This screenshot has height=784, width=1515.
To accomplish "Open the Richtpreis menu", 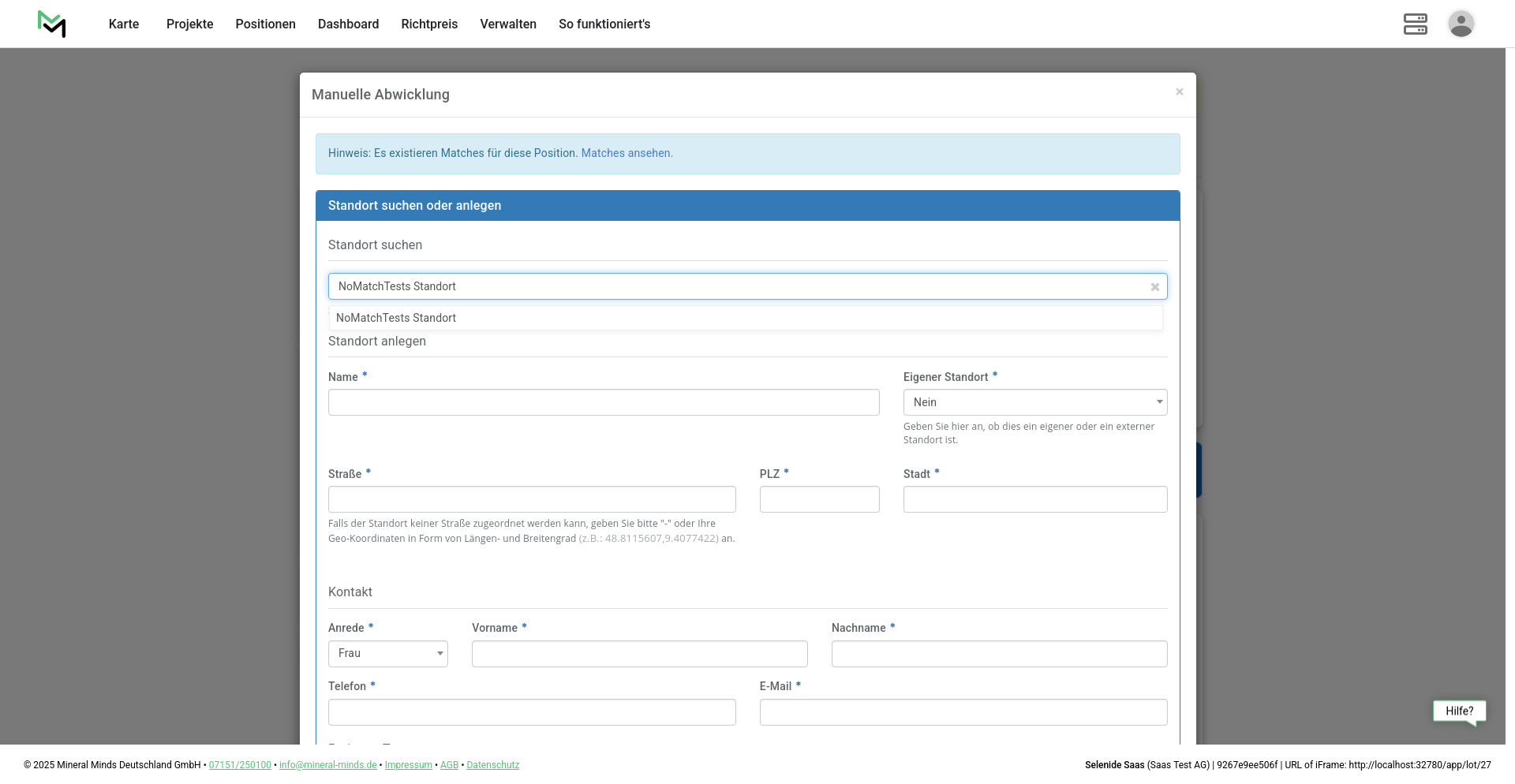I will click(429, 24).
